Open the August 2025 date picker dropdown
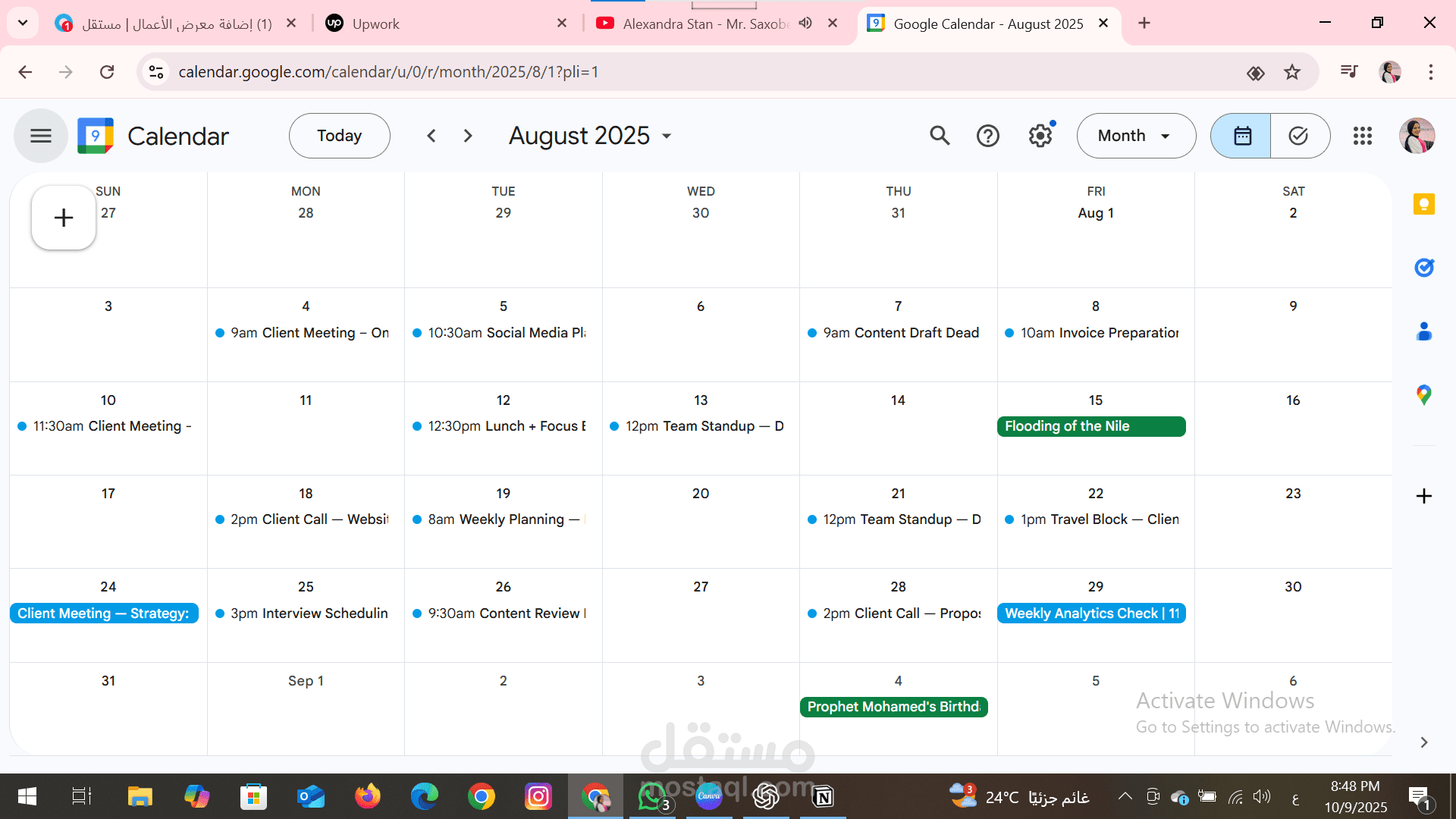Image resolution: width=1456 pixels, height=819 pixels. click(x=590, y=136)
